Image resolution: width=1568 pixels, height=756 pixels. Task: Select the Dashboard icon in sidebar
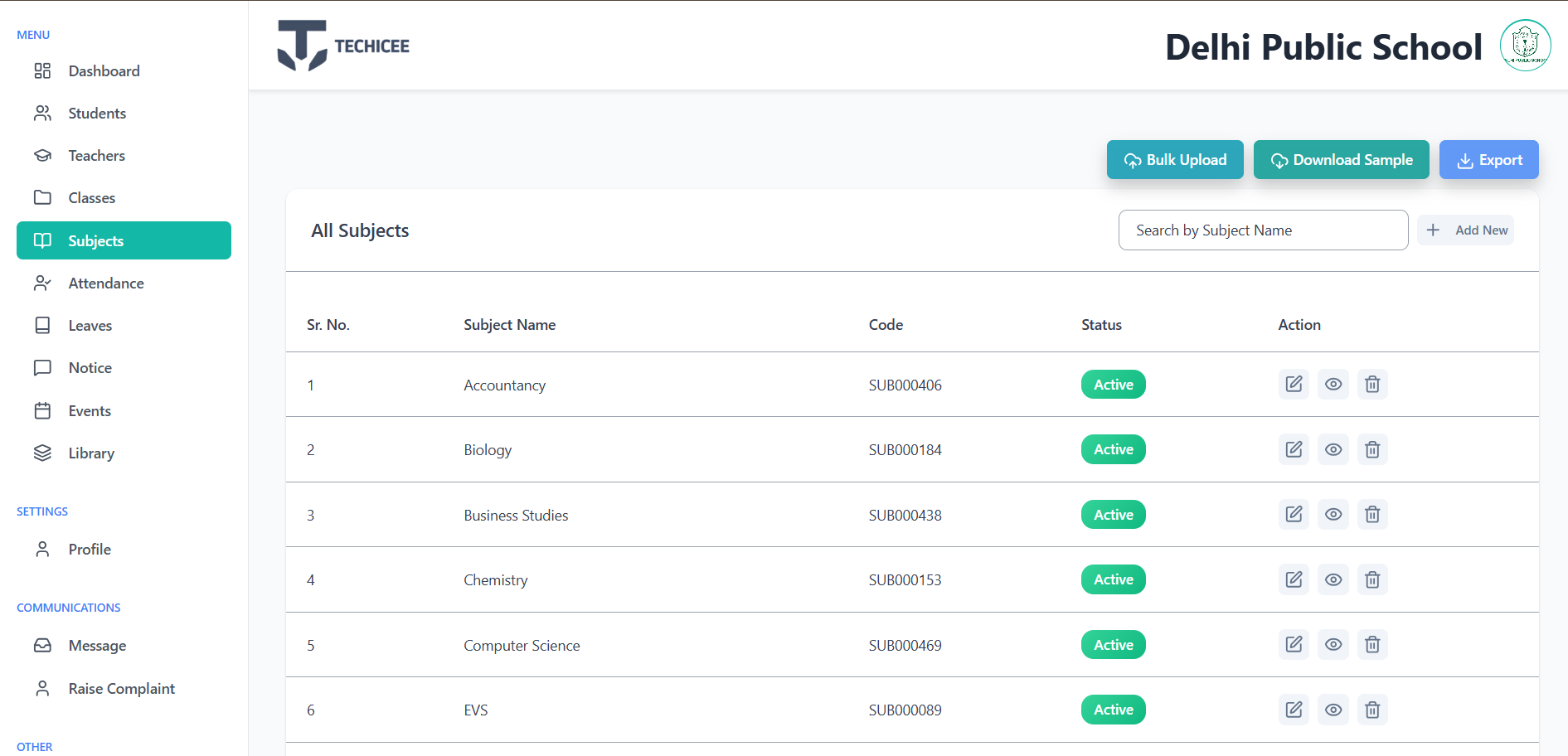(42, 70)
